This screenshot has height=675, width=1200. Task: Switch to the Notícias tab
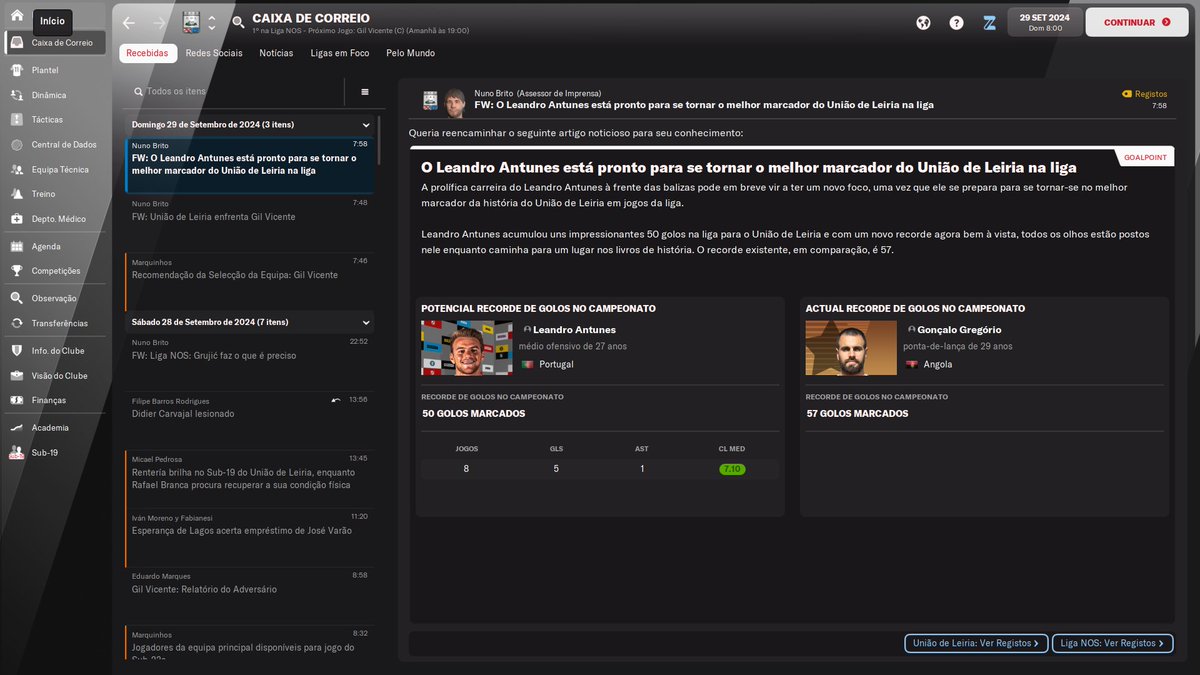point(276,53)
